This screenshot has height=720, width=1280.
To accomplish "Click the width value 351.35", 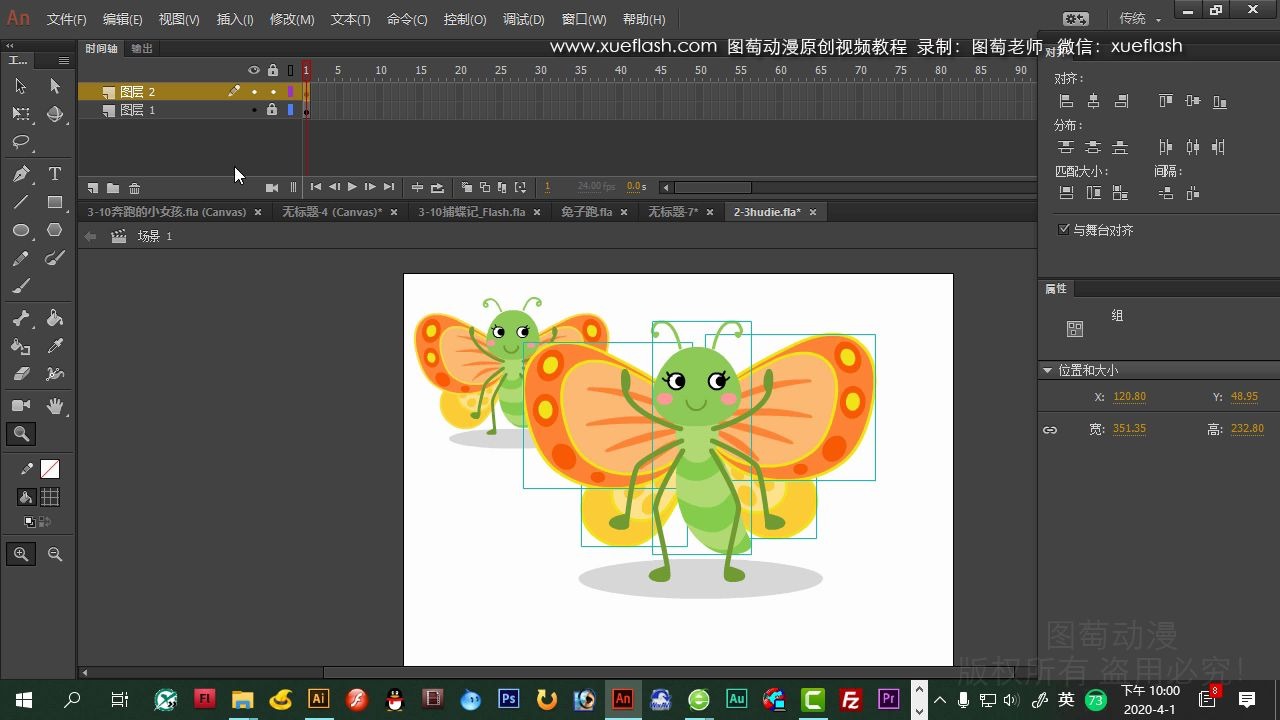I will pos(1130,429).
